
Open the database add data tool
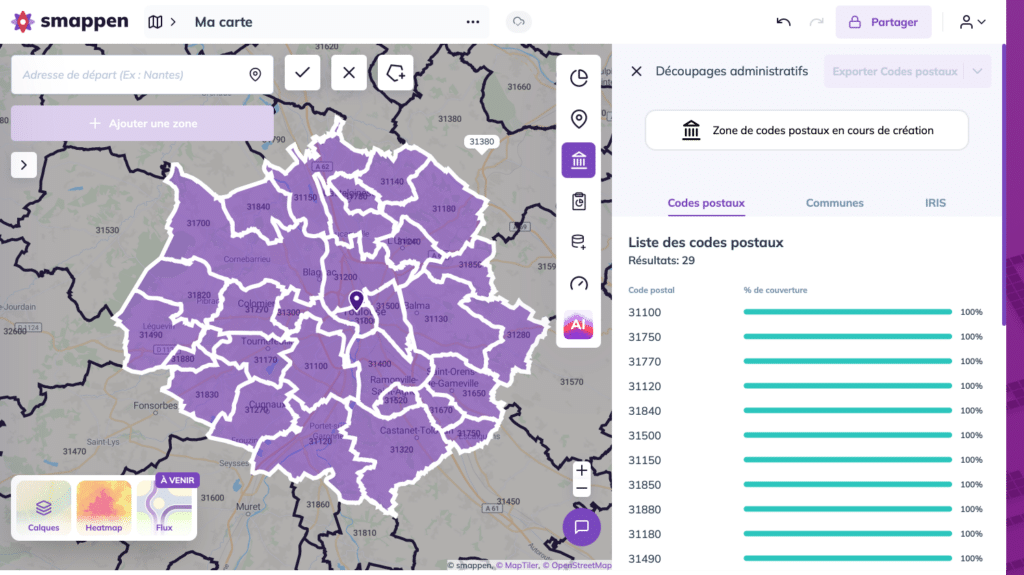click(579, 242)
